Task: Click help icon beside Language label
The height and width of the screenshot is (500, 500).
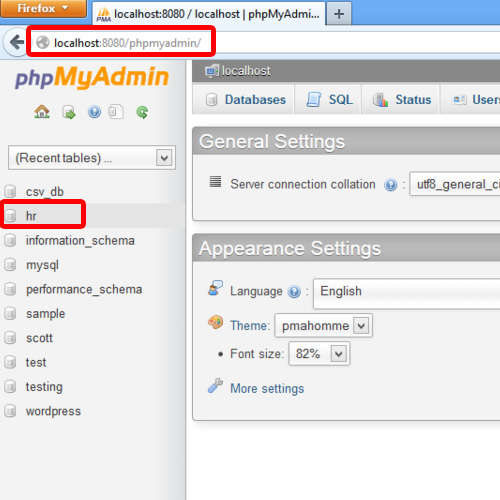Action: (294, 292)
